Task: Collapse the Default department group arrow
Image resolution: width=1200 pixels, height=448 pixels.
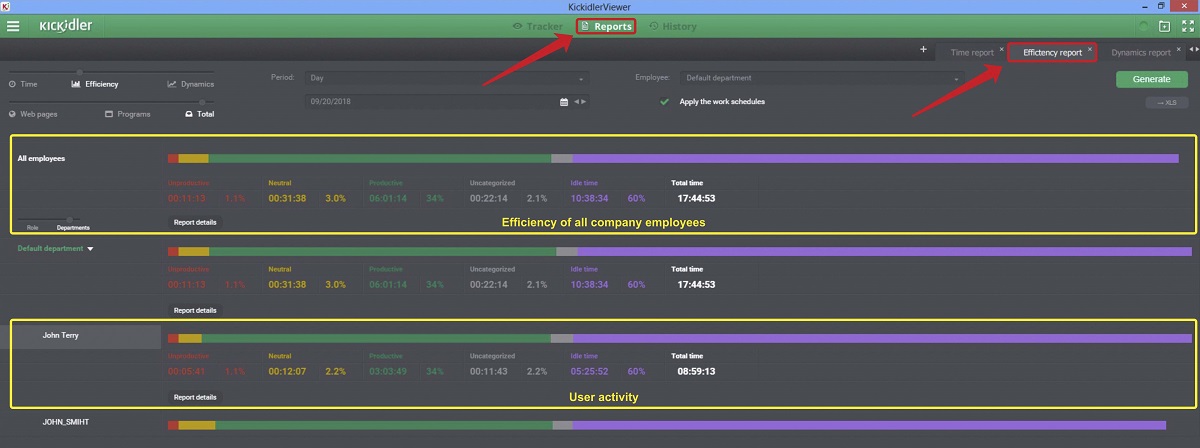Action: tap(90, 248)
